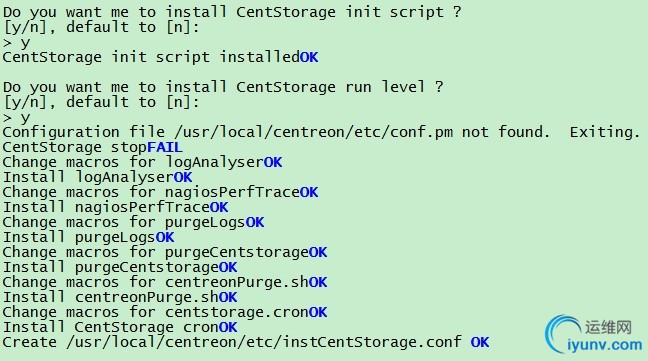Click the Install CentStorage cron line

pos(120,328)
